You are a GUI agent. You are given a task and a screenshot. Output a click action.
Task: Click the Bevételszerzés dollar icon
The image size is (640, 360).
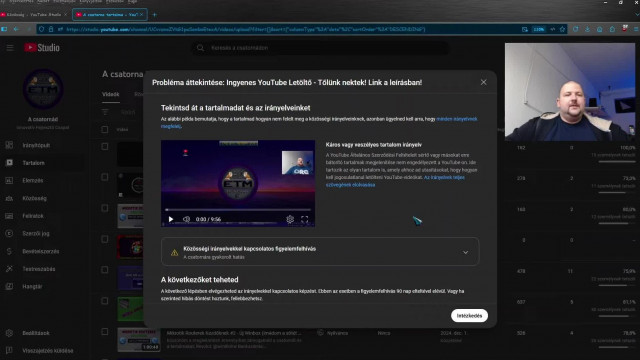tap(9, 251)
